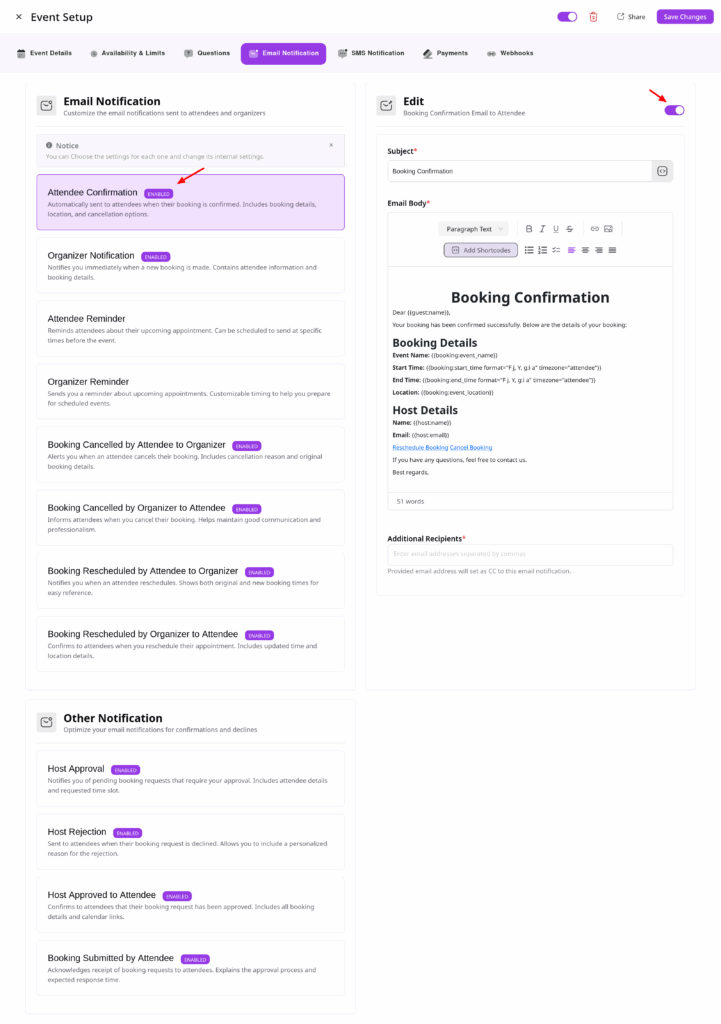Viewport: 721px width, 1024px height.
Task: Select the numbered list icon
Action: tap(542, 250)
